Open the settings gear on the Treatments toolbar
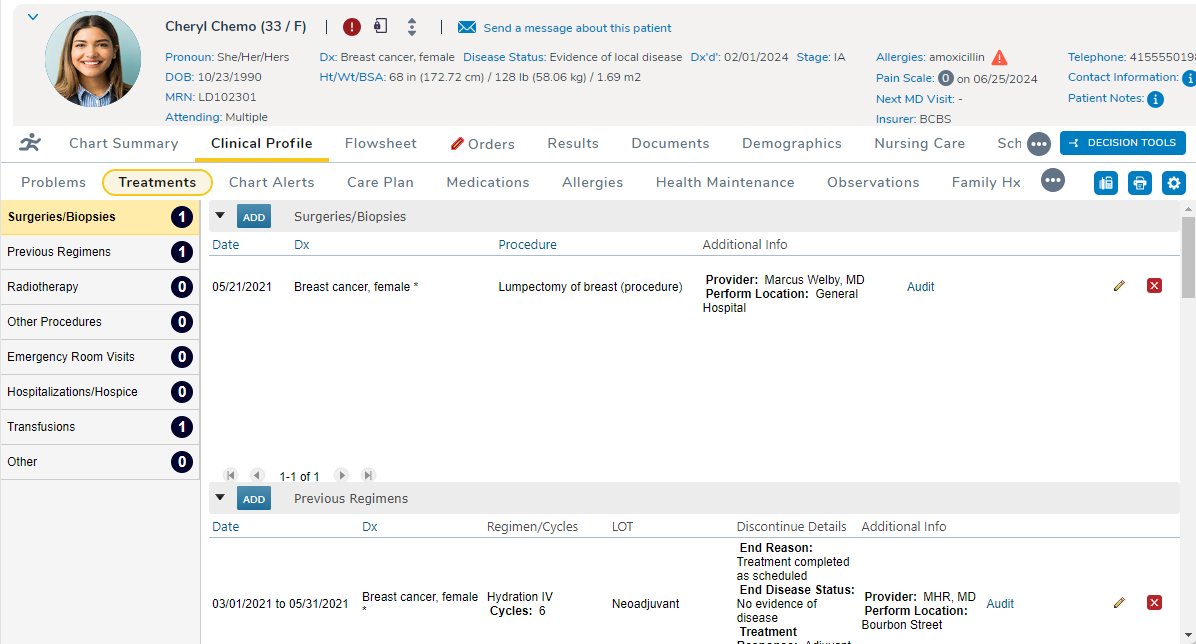Screen dimensions: 1196x644 pyautogui.click(x=1174, y=183)
